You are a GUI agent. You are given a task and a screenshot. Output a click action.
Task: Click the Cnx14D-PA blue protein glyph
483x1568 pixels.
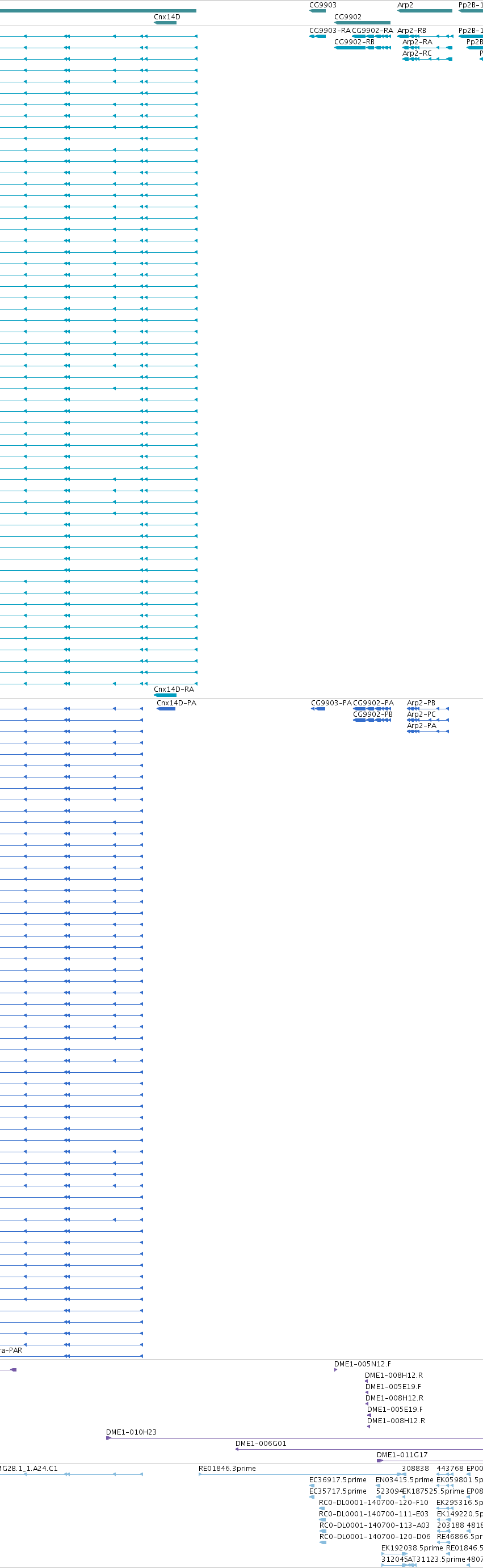(166, 709)
